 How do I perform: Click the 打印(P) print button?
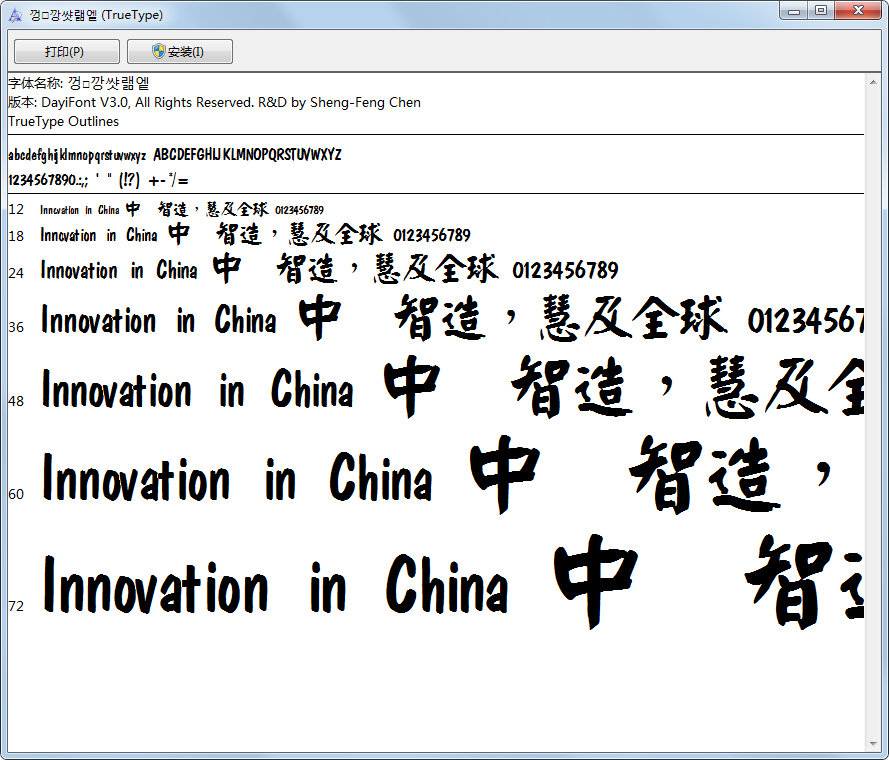pyautogui.click(x=65, y=51)
